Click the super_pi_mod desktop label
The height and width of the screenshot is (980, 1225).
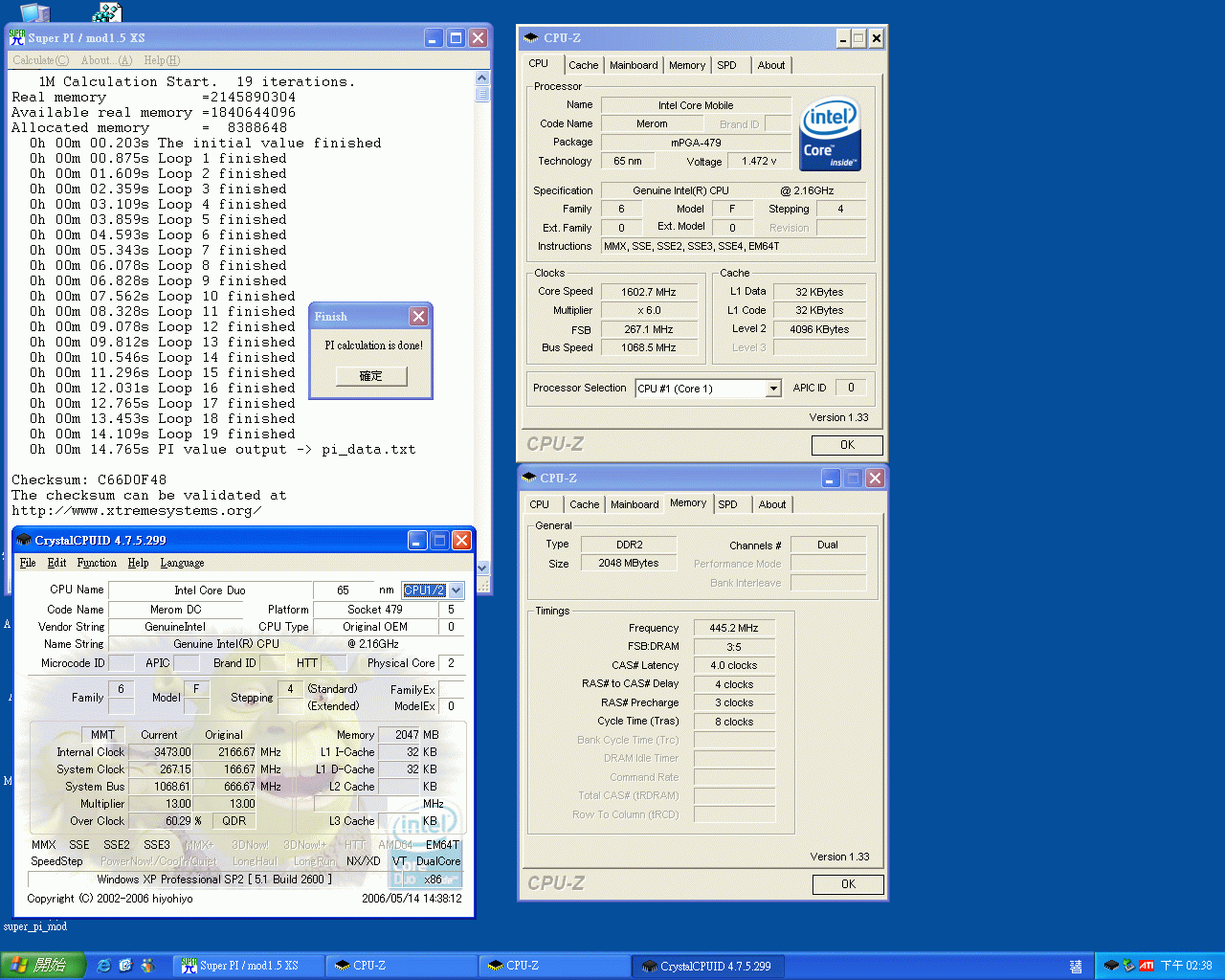tap(35, 926)
